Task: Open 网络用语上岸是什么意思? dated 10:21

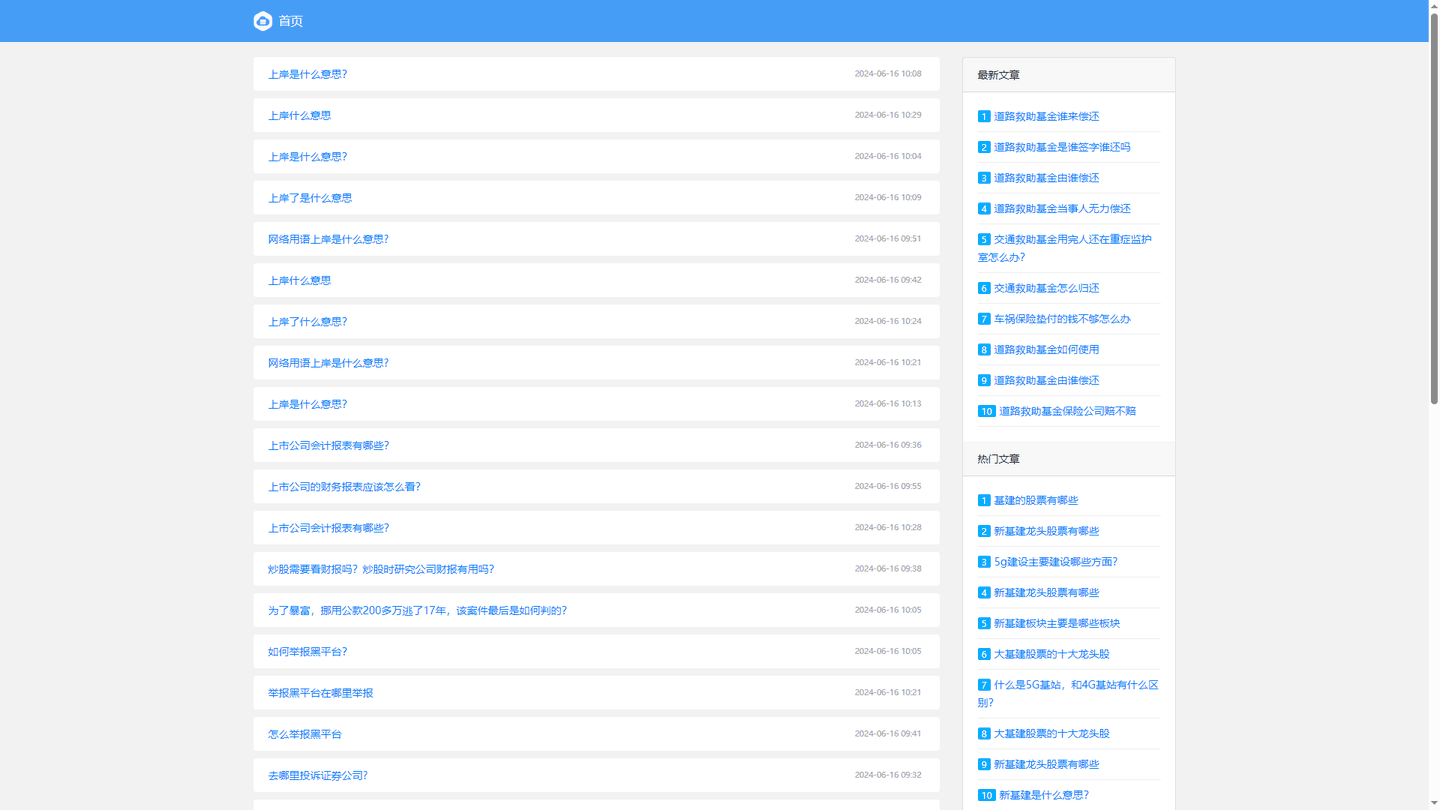Action: coord(328,363)
